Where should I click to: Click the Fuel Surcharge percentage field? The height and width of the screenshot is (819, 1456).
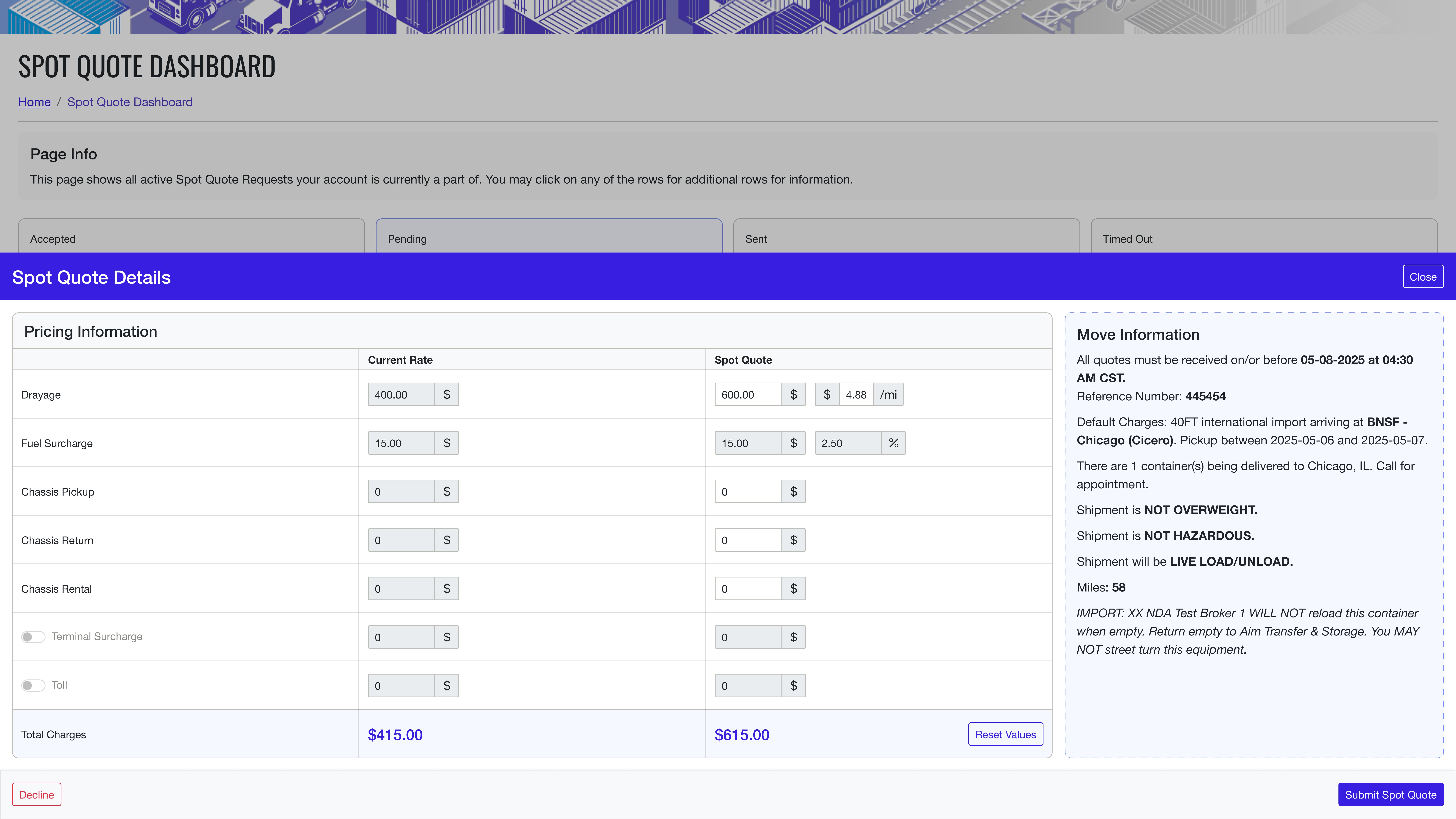pyautogui.click(x=847, y=443)
